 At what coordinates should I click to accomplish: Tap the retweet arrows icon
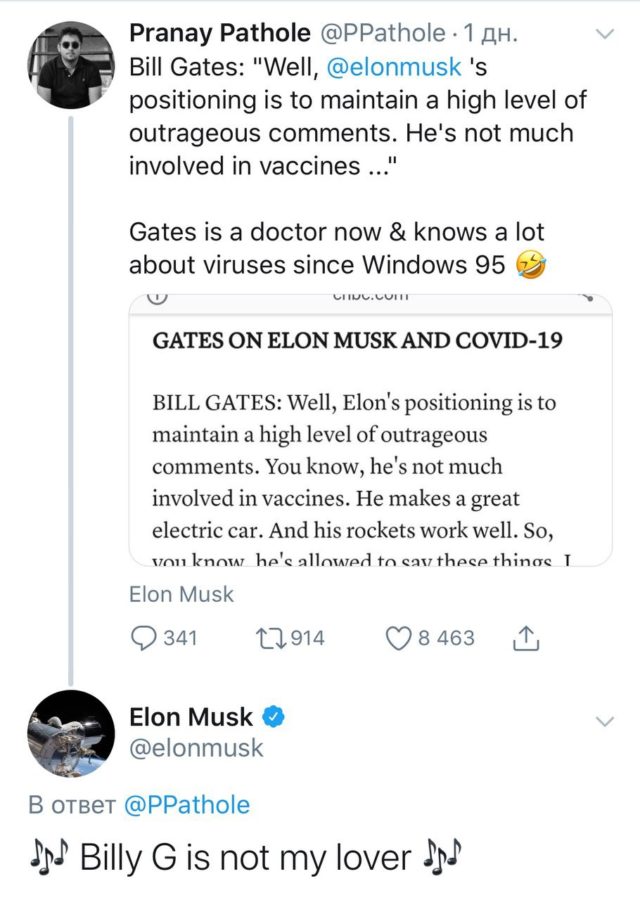click(271, 638)
